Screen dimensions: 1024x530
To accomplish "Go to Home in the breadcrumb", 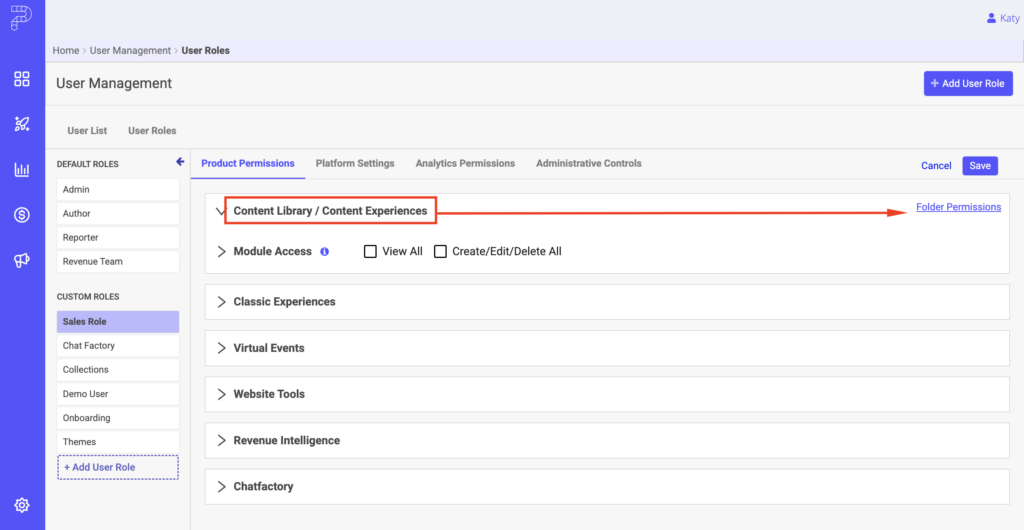I will pyautogui.click(x=66, y=50).
